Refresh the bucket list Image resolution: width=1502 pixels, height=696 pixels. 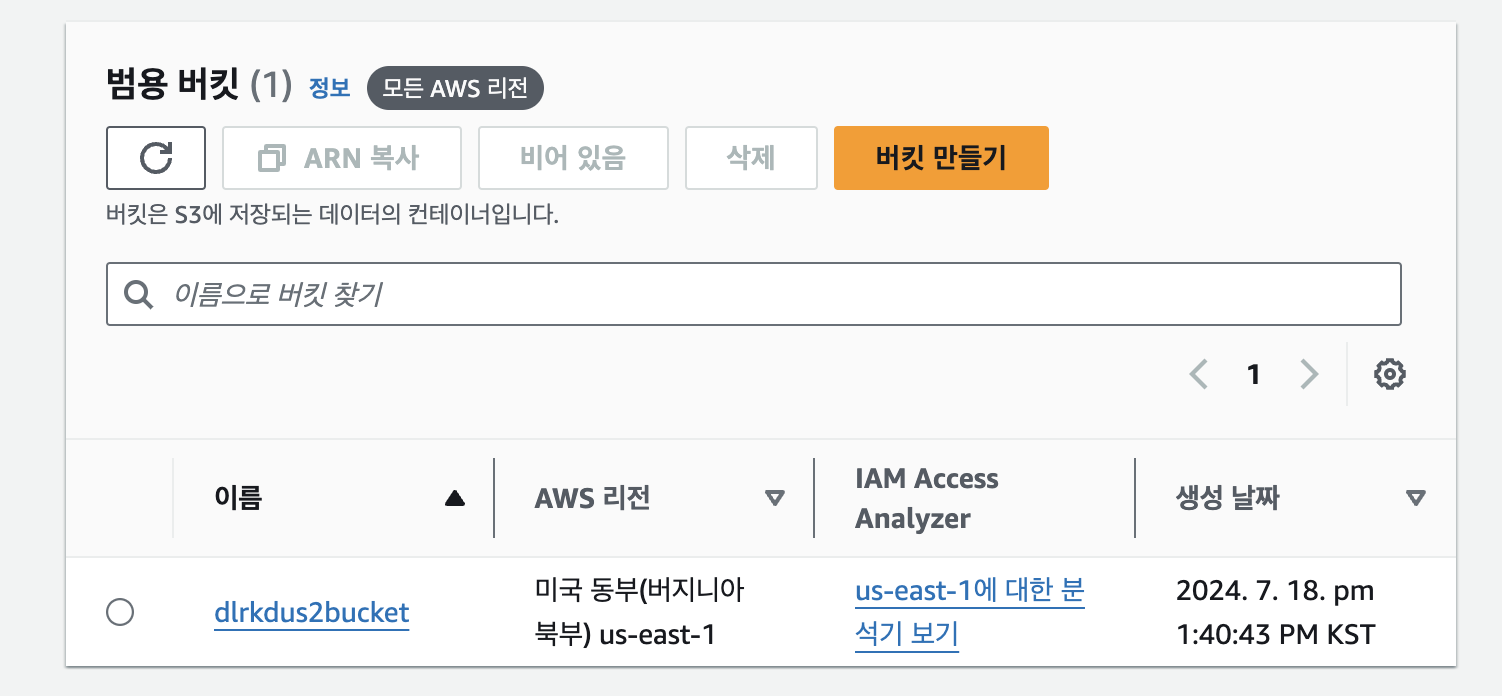155,157
